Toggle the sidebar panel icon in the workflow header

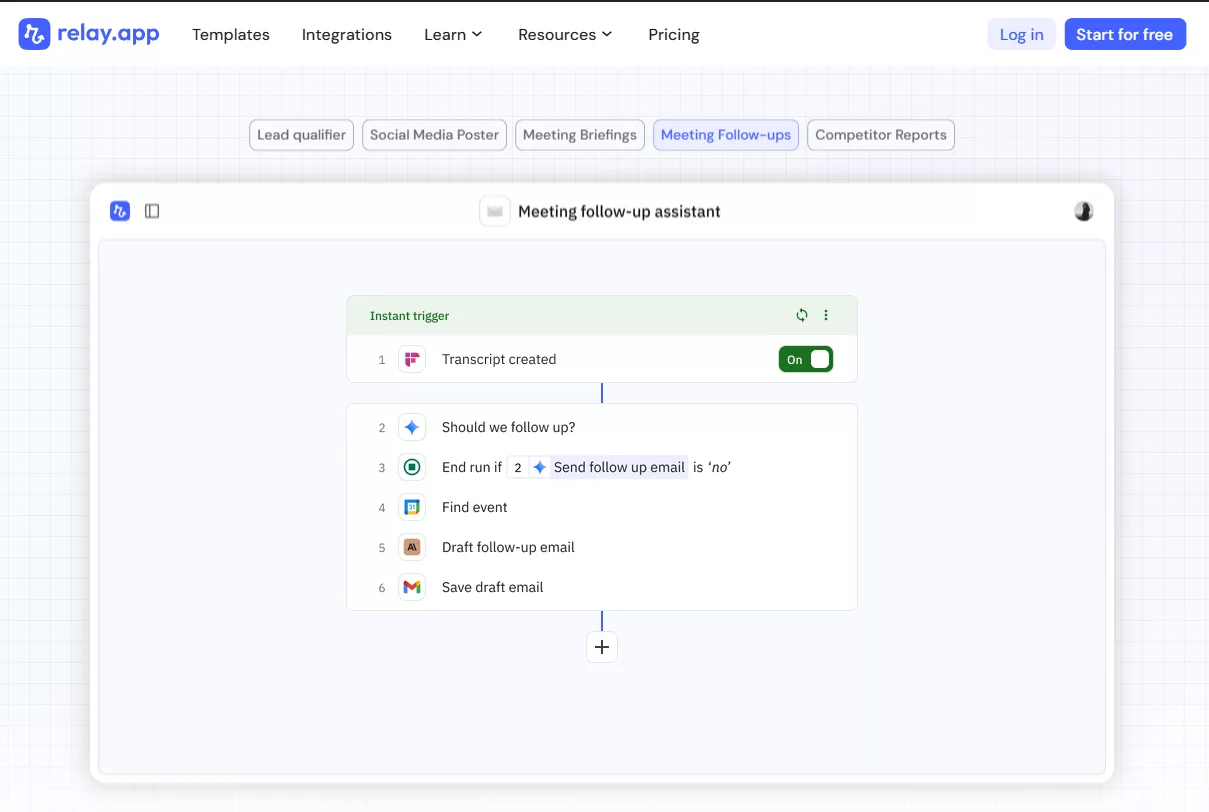(x=151, y=211)
